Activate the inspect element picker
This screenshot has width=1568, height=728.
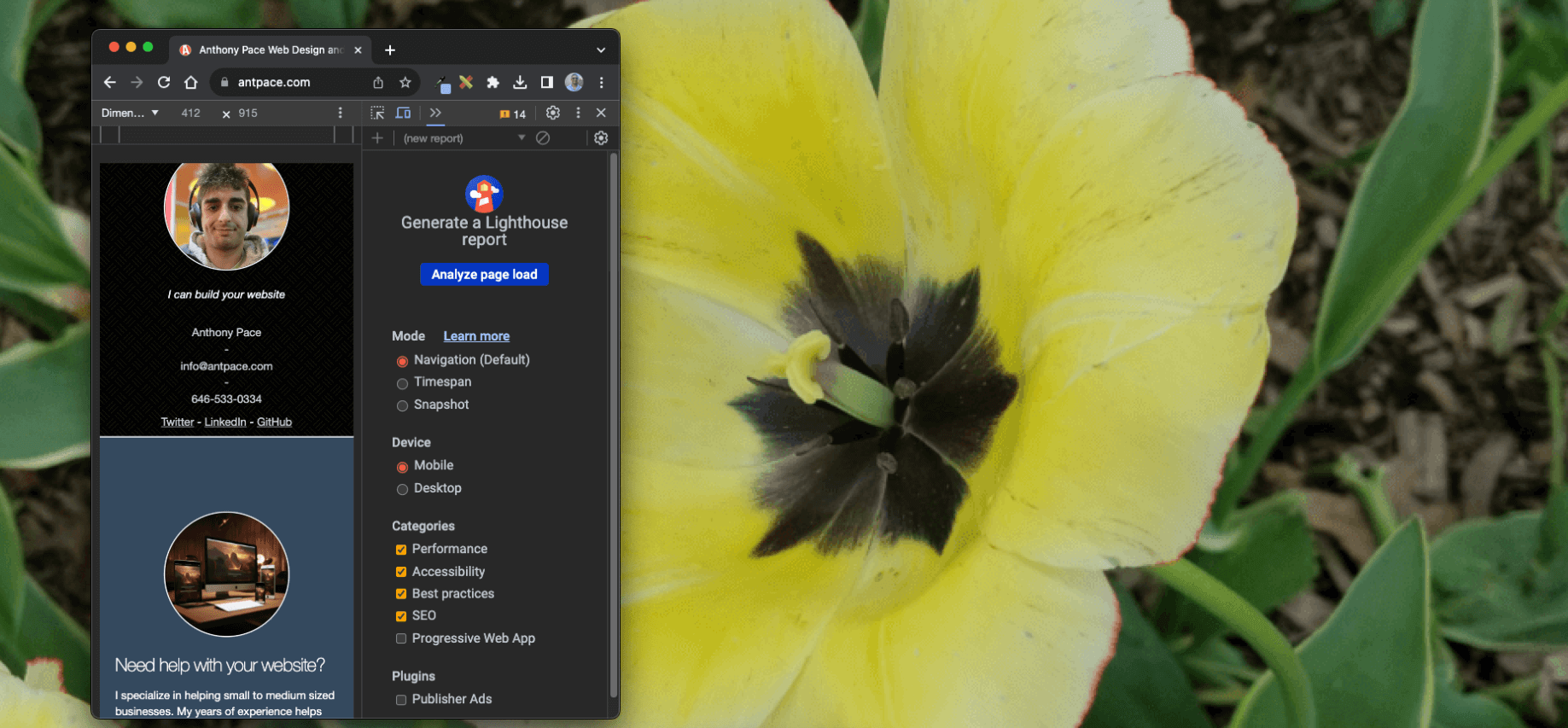pos(377,113)
